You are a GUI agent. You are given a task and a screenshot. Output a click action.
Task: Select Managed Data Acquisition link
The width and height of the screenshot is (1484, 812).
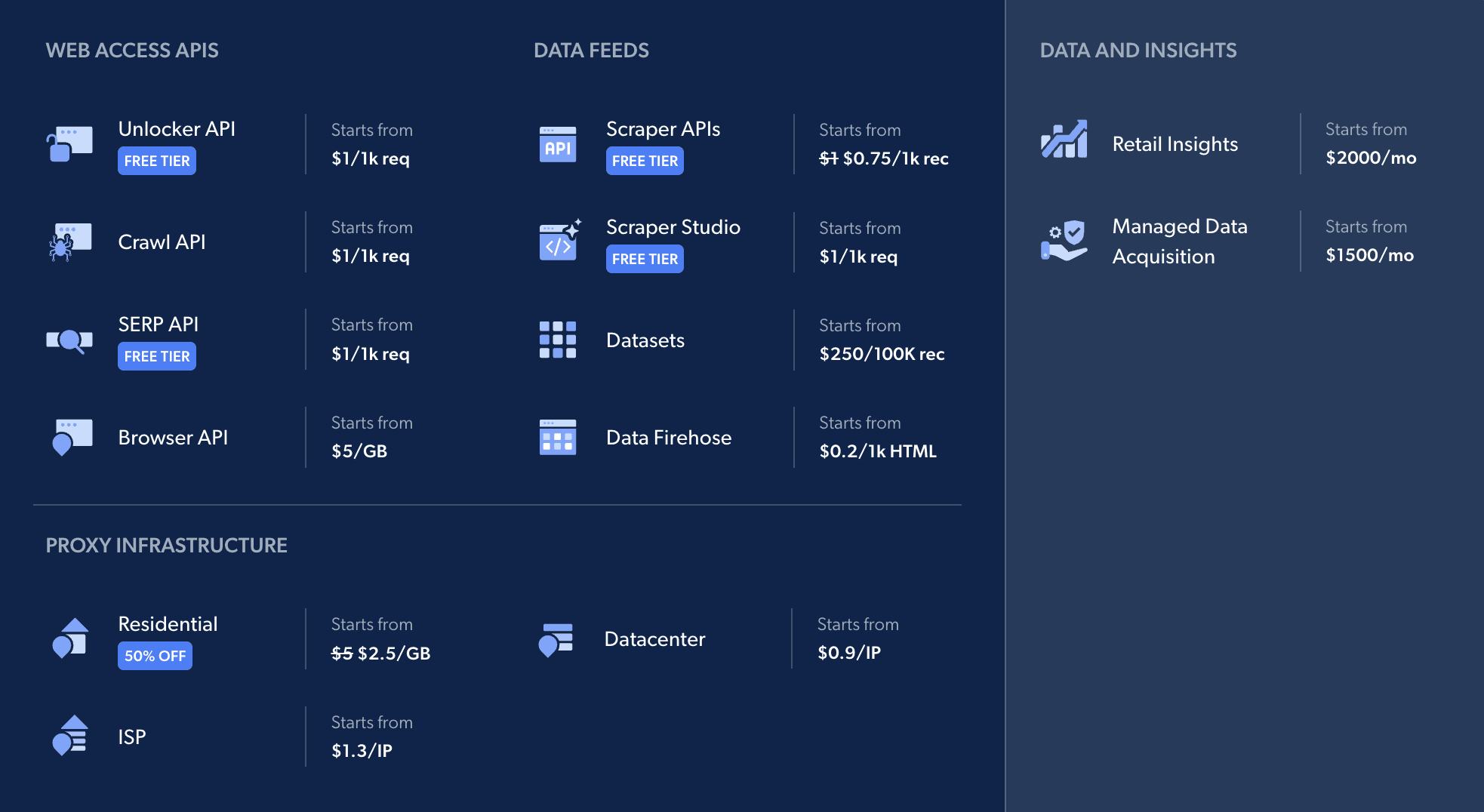click(1179, 241)
